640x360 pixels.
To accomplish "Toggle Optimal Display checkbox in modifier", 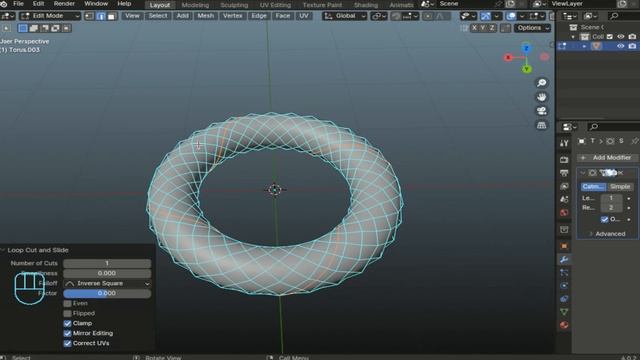I will pyautogui.click(x=604, y=220).
